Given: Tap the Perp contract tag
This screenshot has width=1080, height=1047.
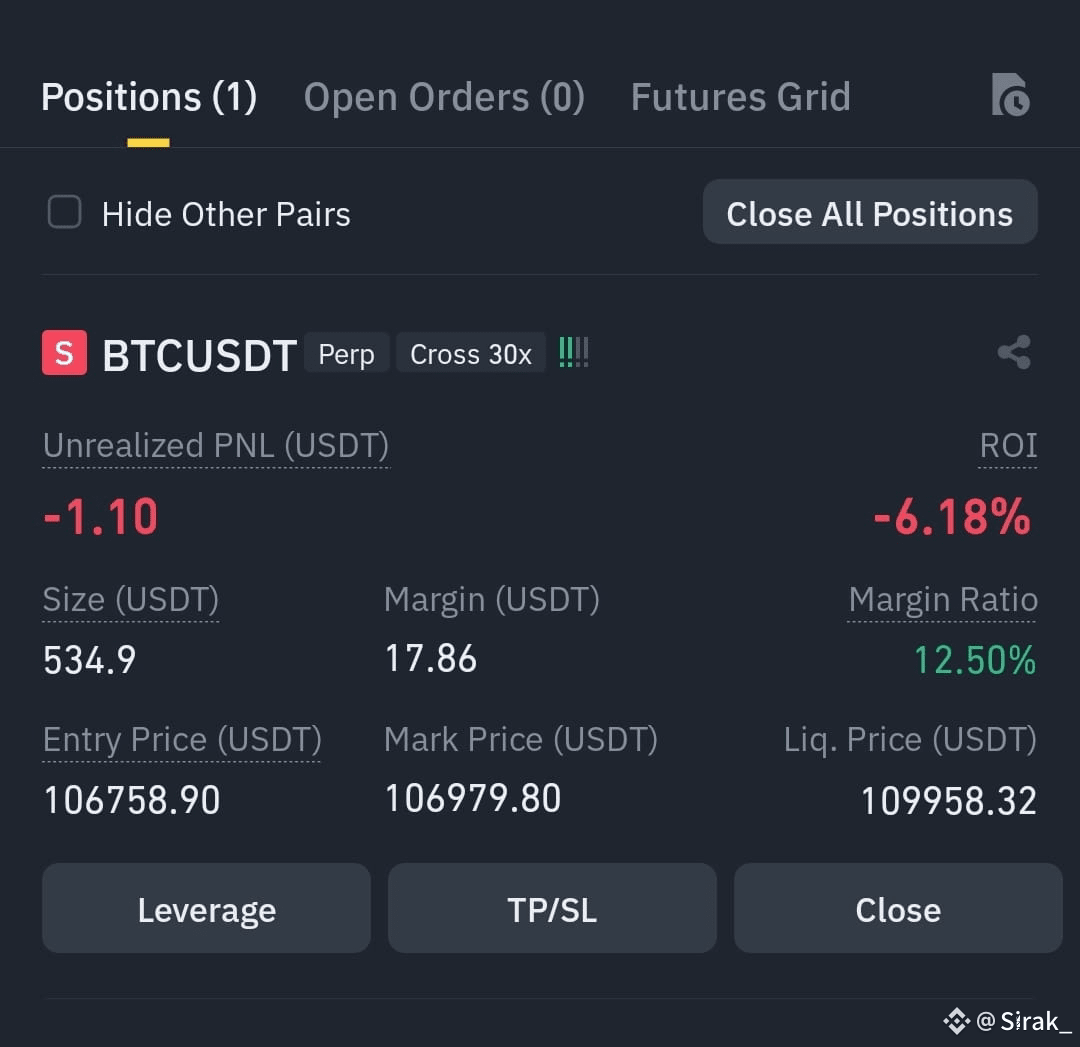Looking at the screenshot, I should pos(346,353).
